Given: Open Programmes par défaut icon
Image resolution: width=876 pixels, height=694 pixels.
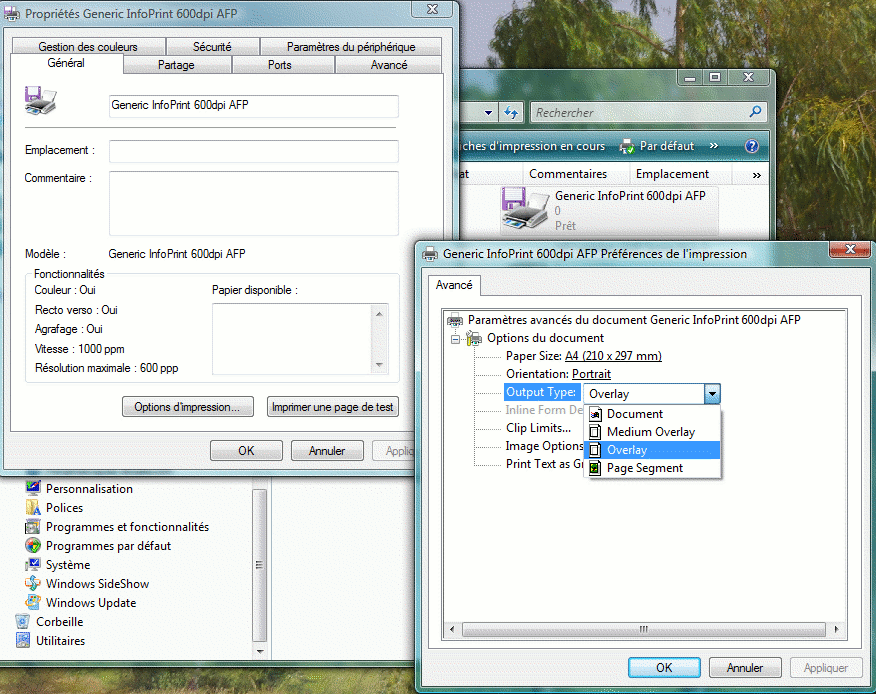Looking at the screenshot, I should [33, 545].
